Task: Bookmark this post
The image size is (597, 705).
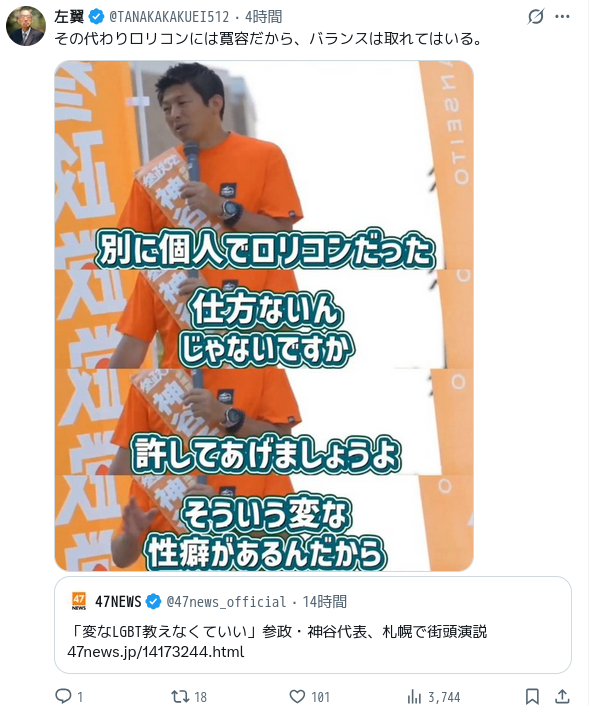Action: 532,696
